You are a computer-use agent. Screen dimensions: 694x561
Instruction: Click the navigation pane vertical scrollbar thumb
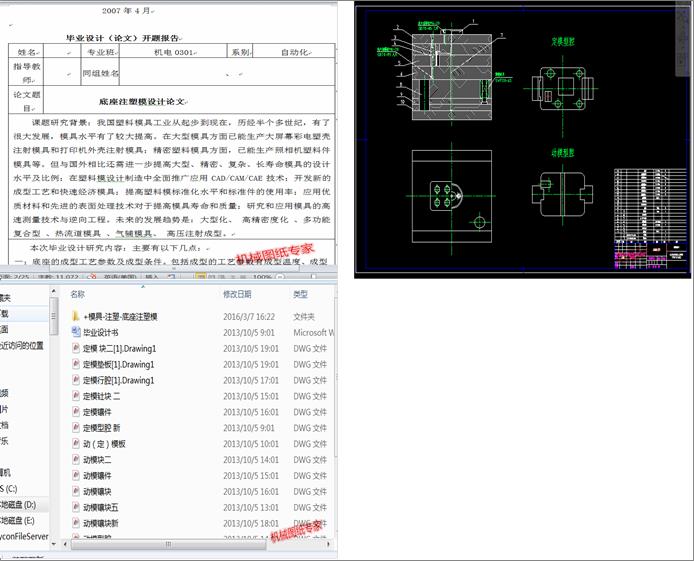54,316
